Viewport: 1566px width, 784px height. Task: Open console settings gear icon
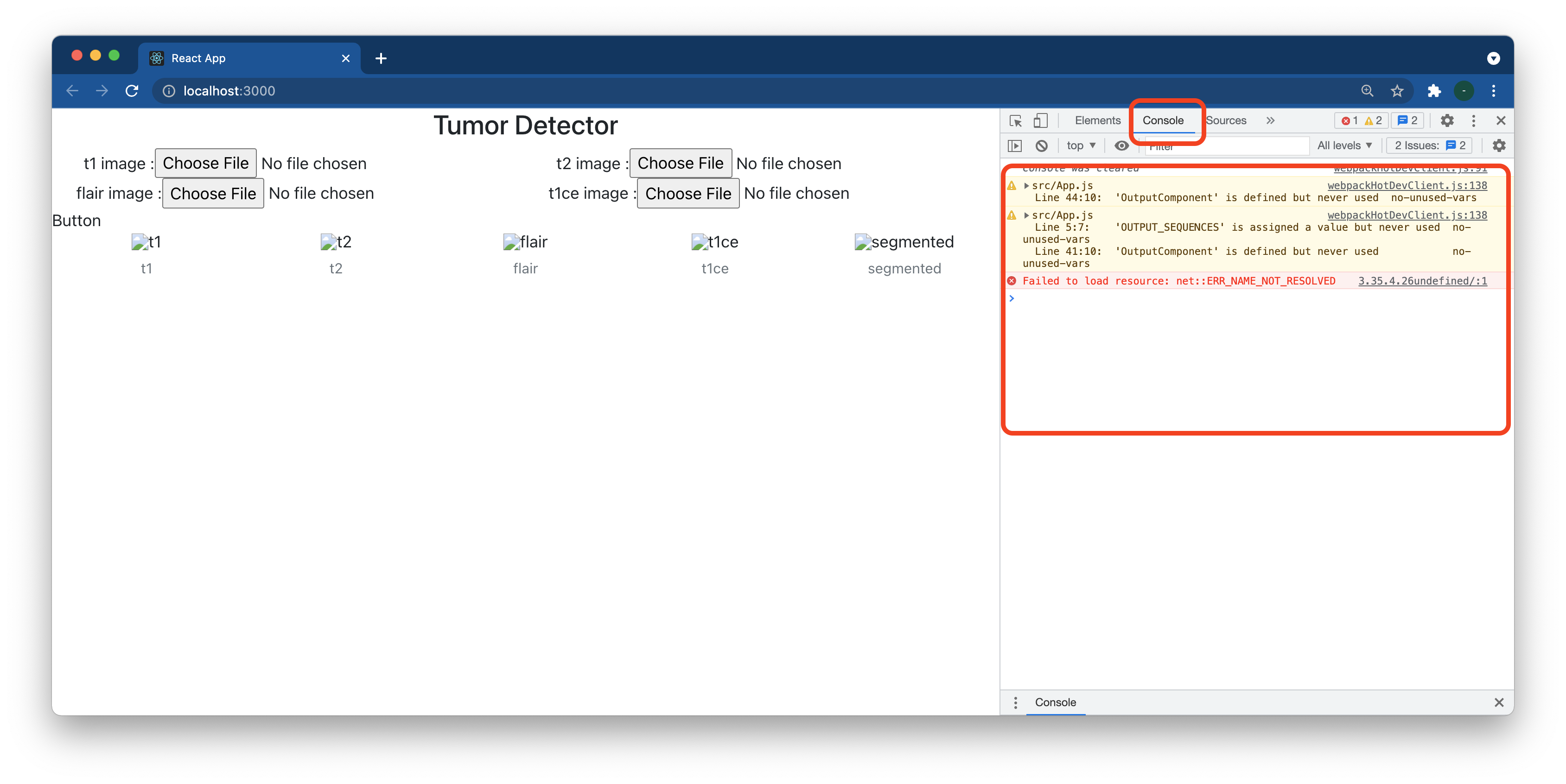click(1498, 146)
